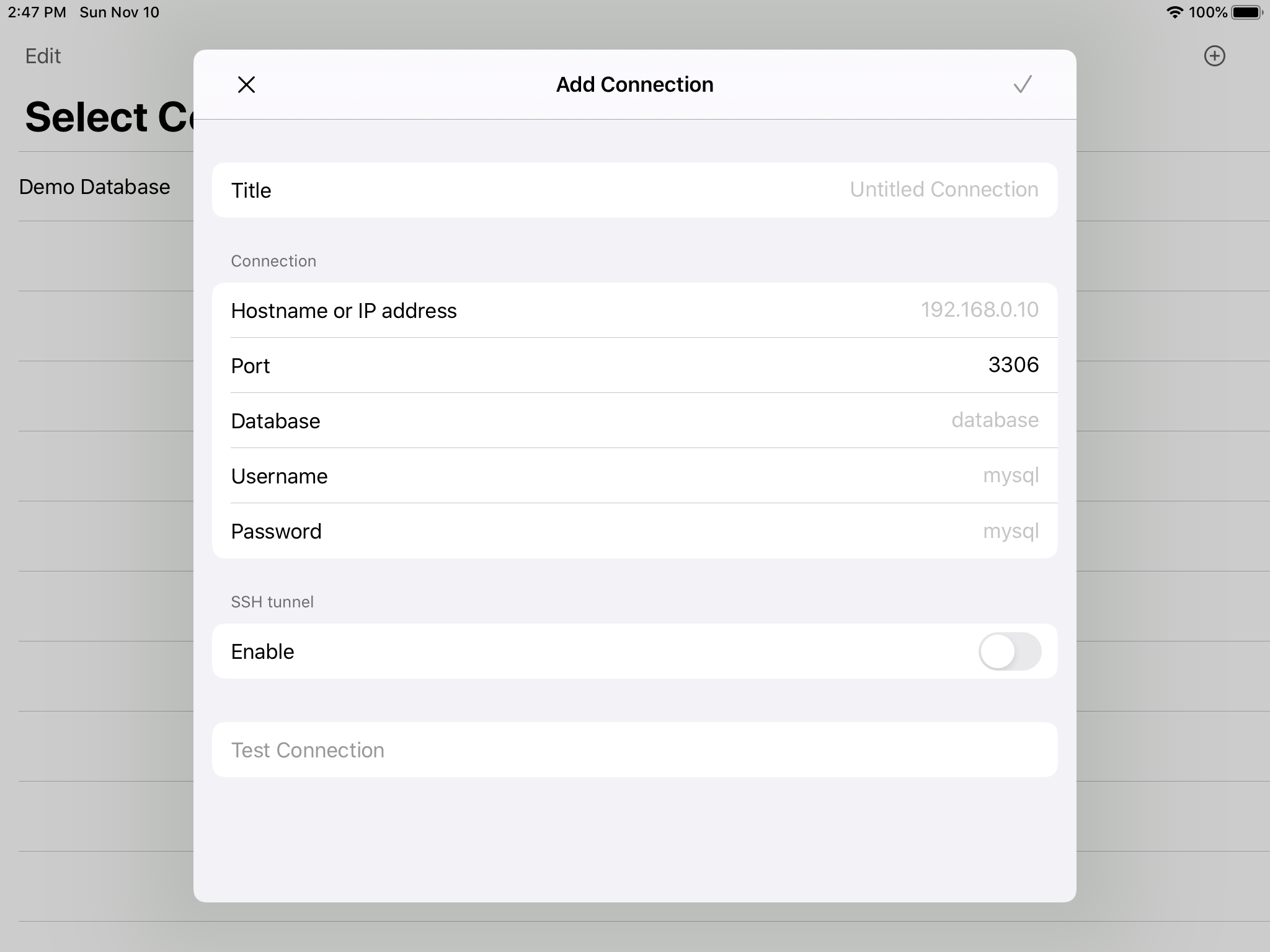Tap the Add Connection dialog title

[x=634, y=85]
